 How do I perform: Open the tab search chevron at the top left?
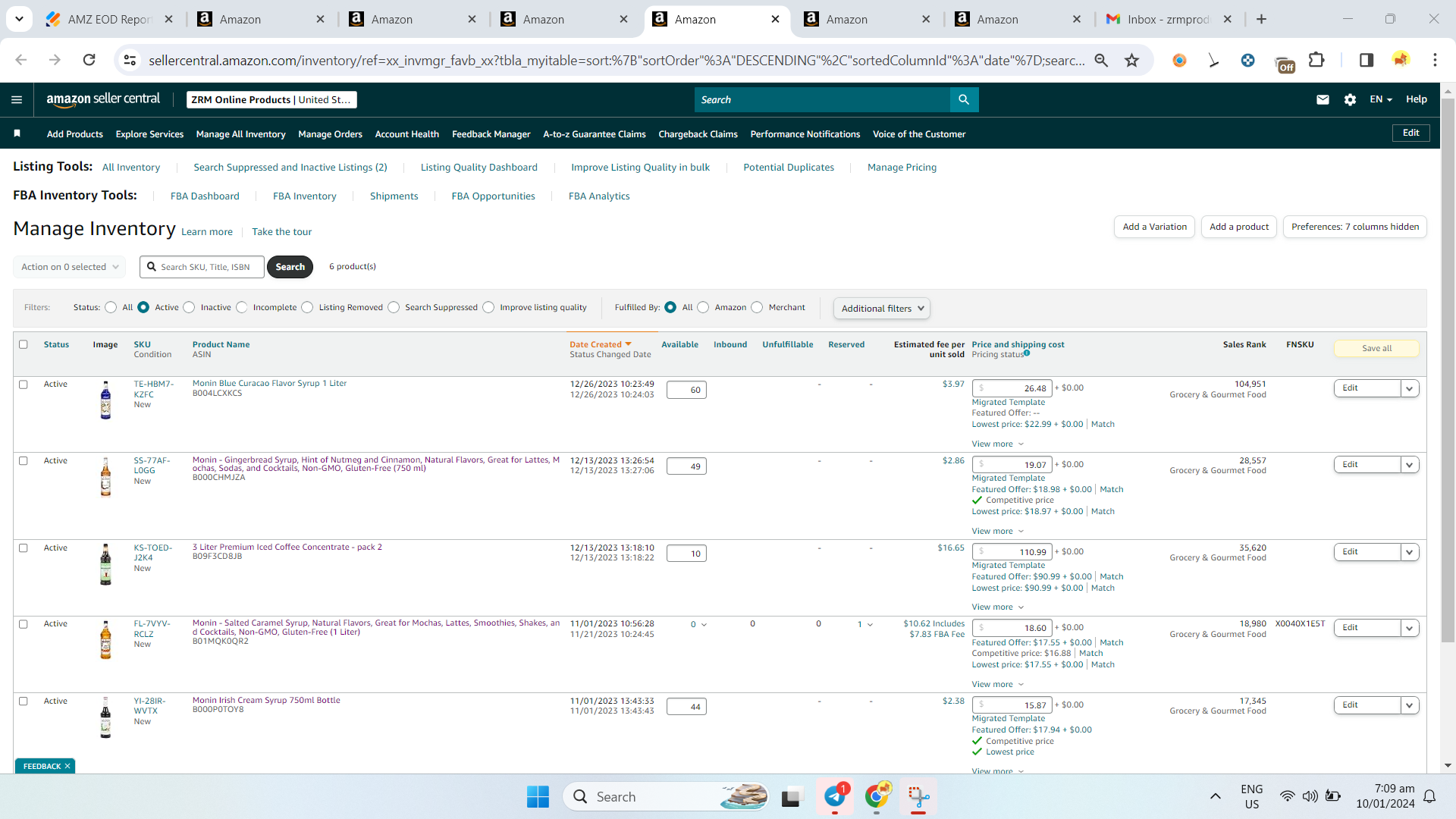[x=19, y=19]
